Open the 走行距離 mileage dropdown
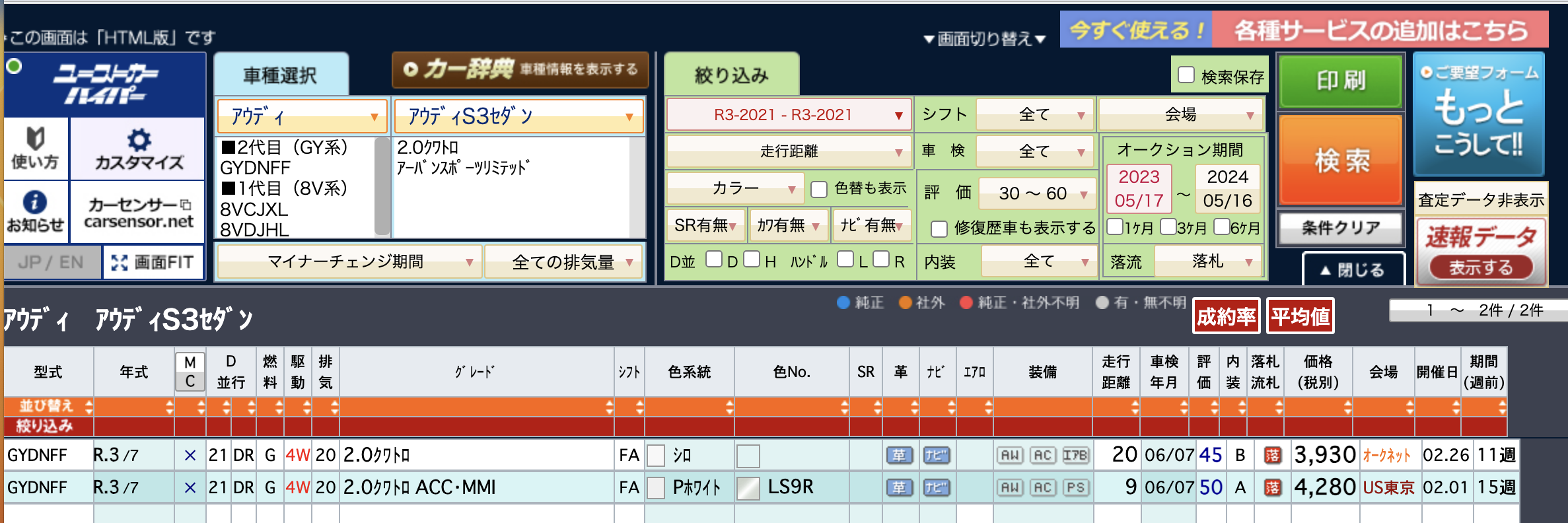Image resolution: width=1568 pixels, height=523 pixels. pyautogui.click(x=789, y=151)
